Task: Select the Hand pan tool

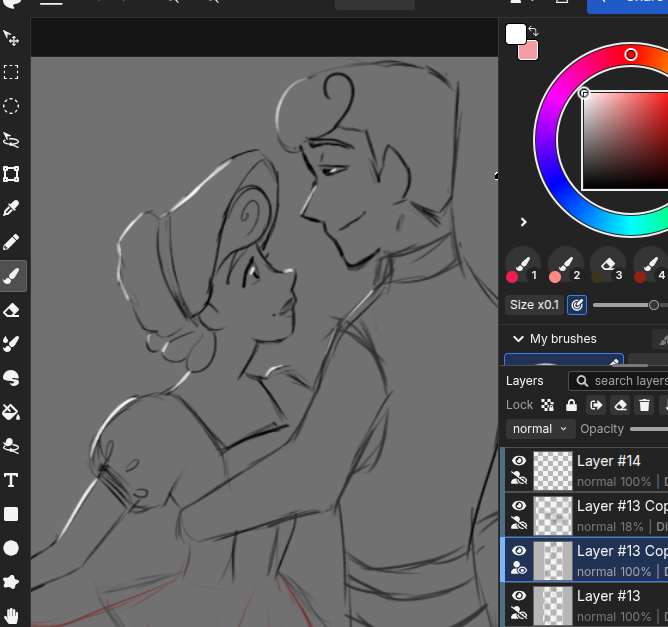Action: click(x=11, y=616)
